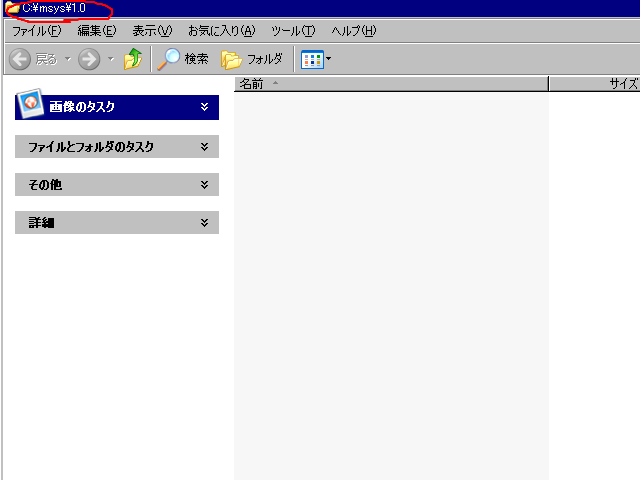Open the Forward history dropdown arrow
This screenshot has height=480, width=640.
111,59
